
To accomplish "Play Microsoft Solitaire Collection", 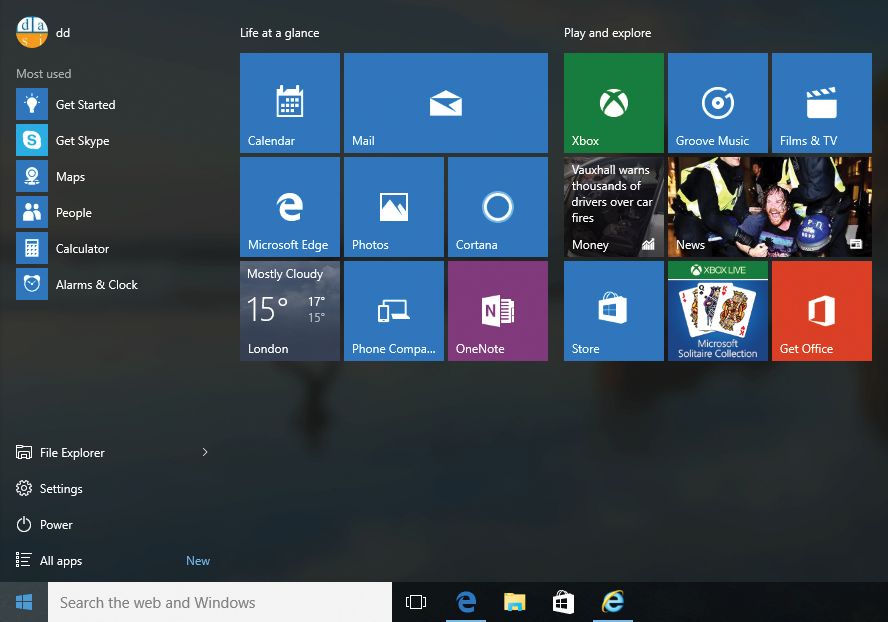I will [x=717, y=310].
